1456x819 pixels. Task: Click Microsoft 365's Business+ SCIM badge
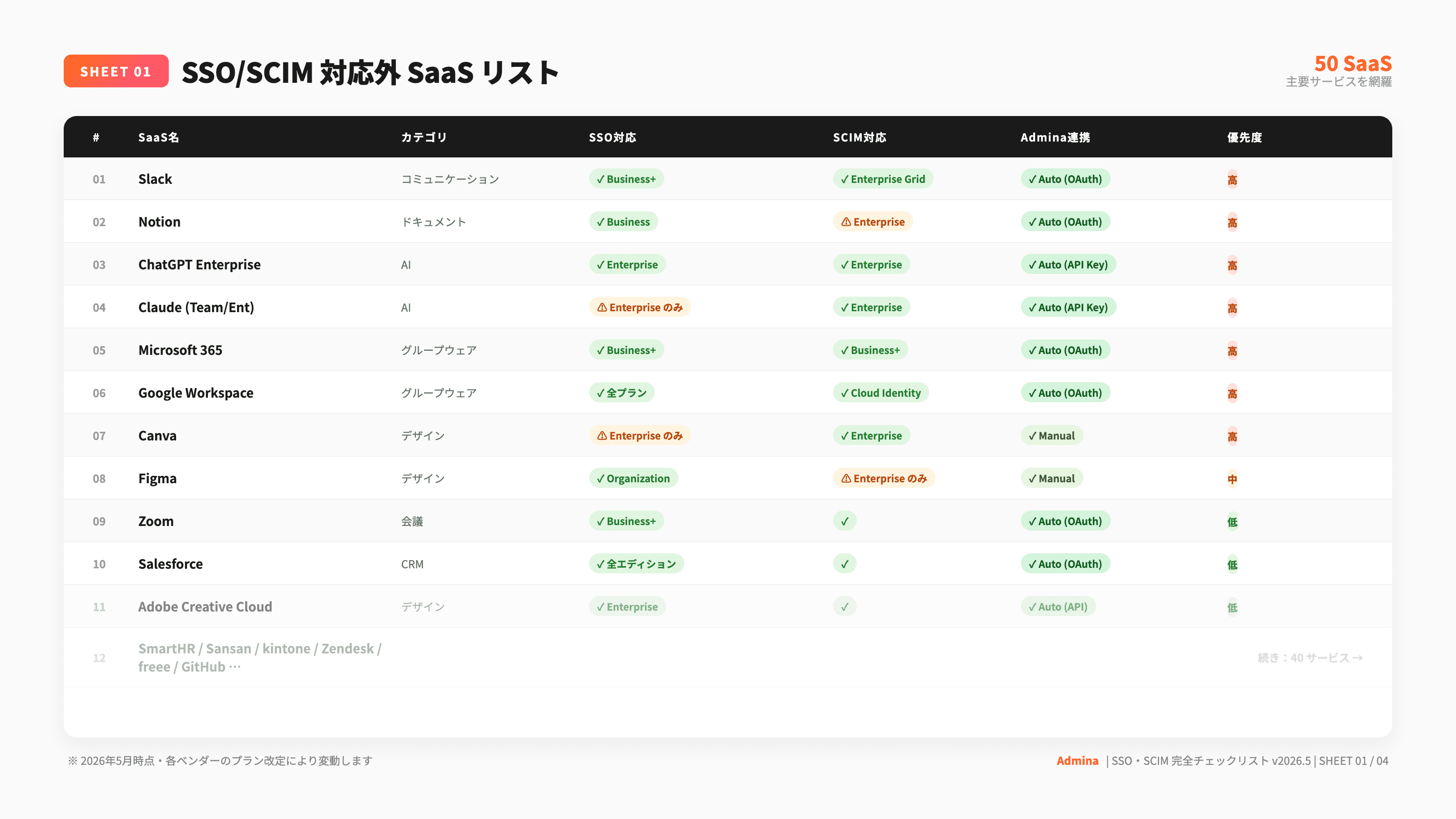tap(870, 350)
